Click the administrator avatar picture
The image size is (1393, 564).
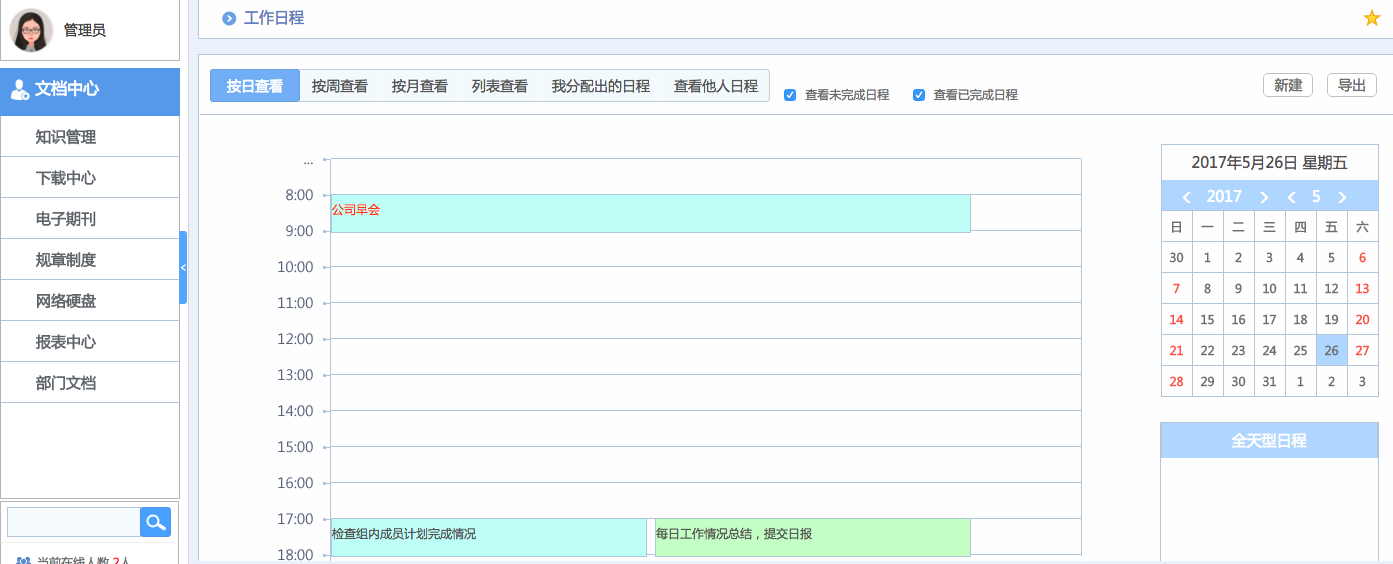[31, 30]
